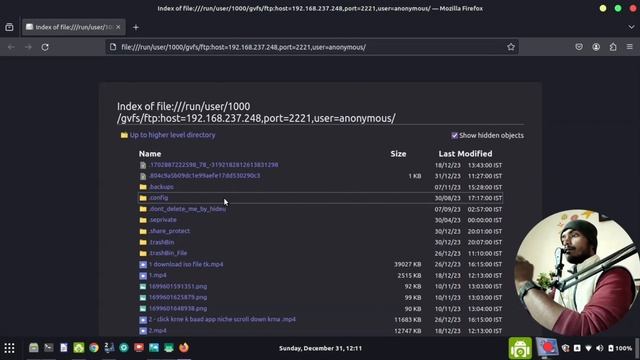The height and width of the screenshot is (360, 640).
Task: Open the hidden file starting .1702887222598
Action: pyautogui.click(x=213, y=164)
